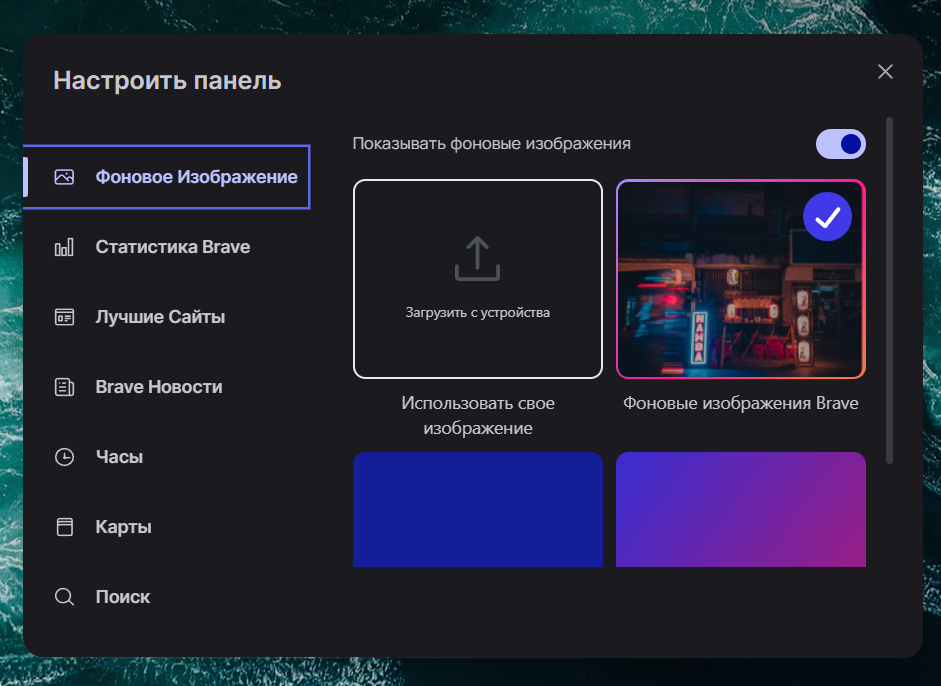Open the Фоновое Изображение tab

click(166, 177)
